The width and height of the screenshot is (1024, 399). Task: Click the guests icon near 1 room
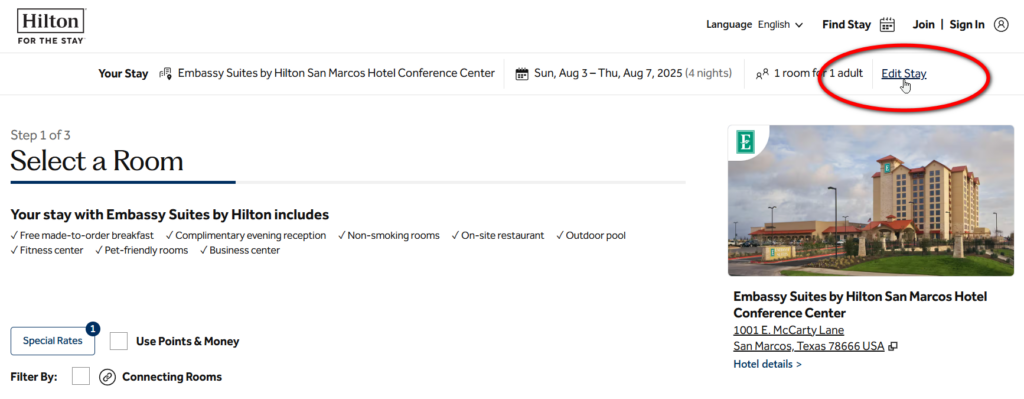click(761, 74)
